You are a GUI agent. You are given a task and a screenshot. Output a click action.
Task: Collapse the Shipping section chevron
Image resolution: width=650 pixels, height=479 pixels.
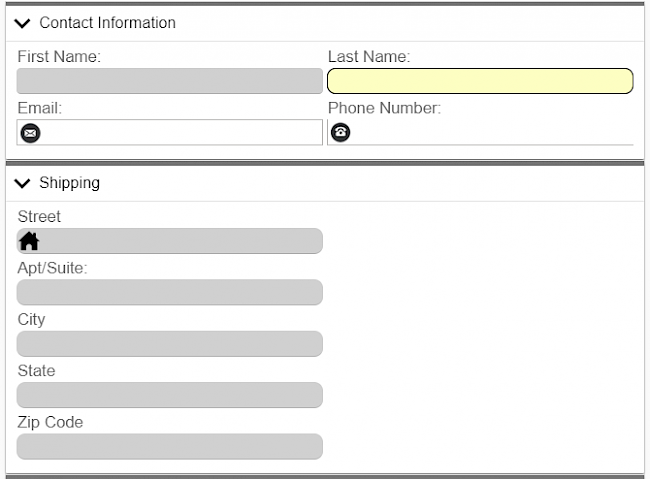23,183
